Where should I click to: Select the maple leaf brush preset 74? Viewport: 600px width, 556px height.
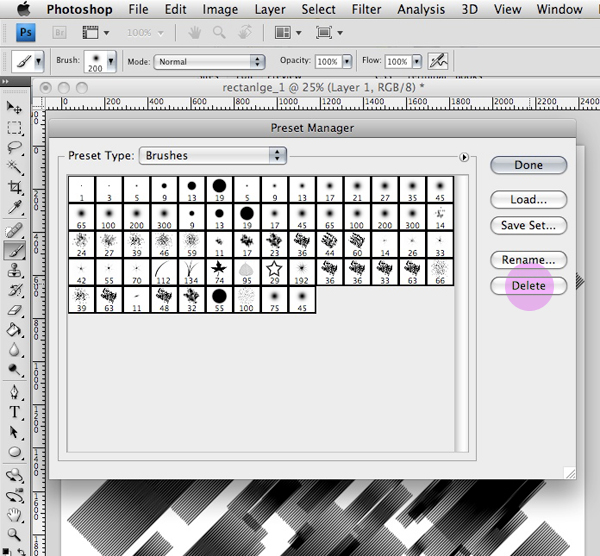pos(219,272)
